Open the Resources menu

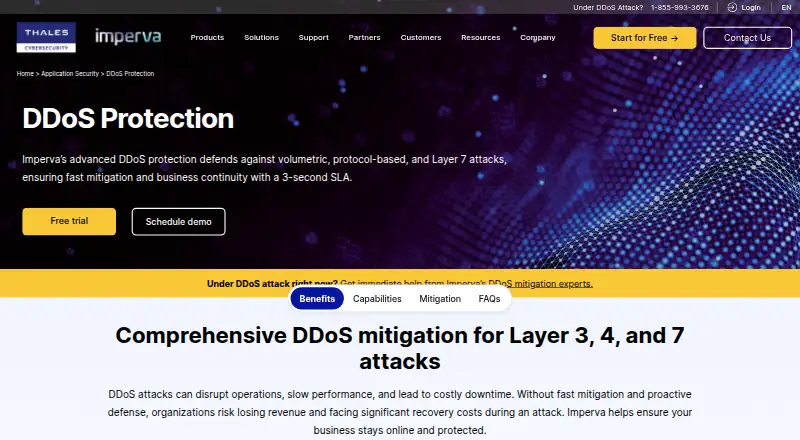(x=481, y=38)
